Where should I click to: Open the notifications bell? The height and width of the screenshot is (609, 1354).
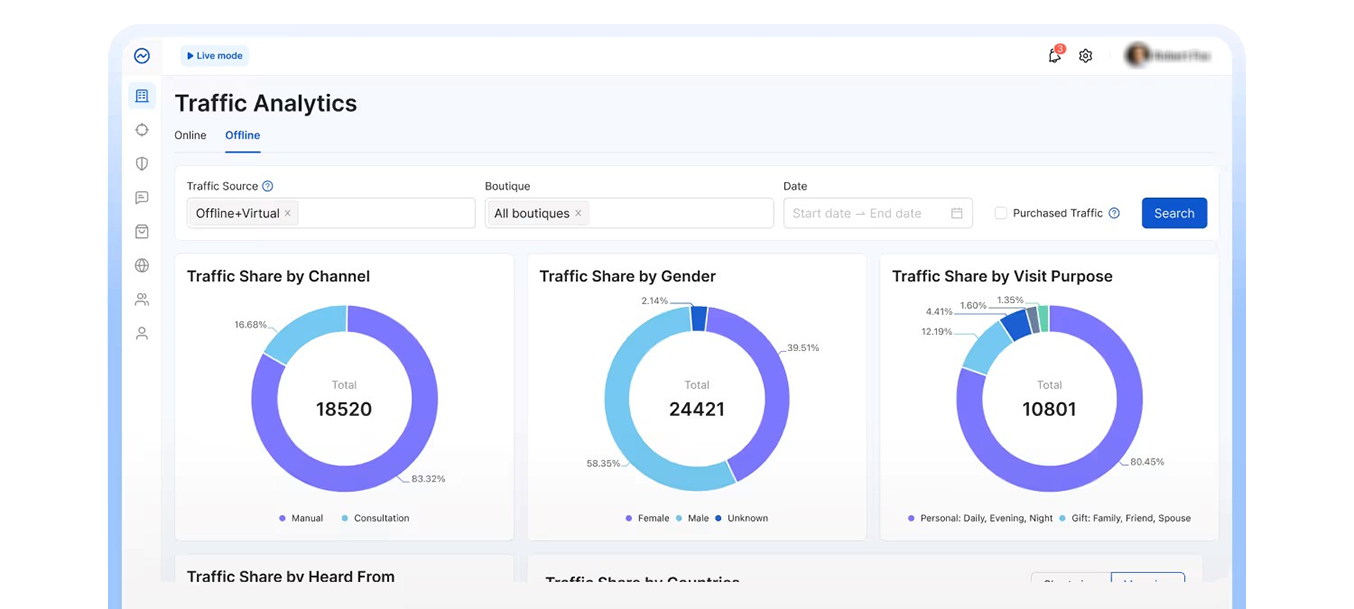(1055, 56)
